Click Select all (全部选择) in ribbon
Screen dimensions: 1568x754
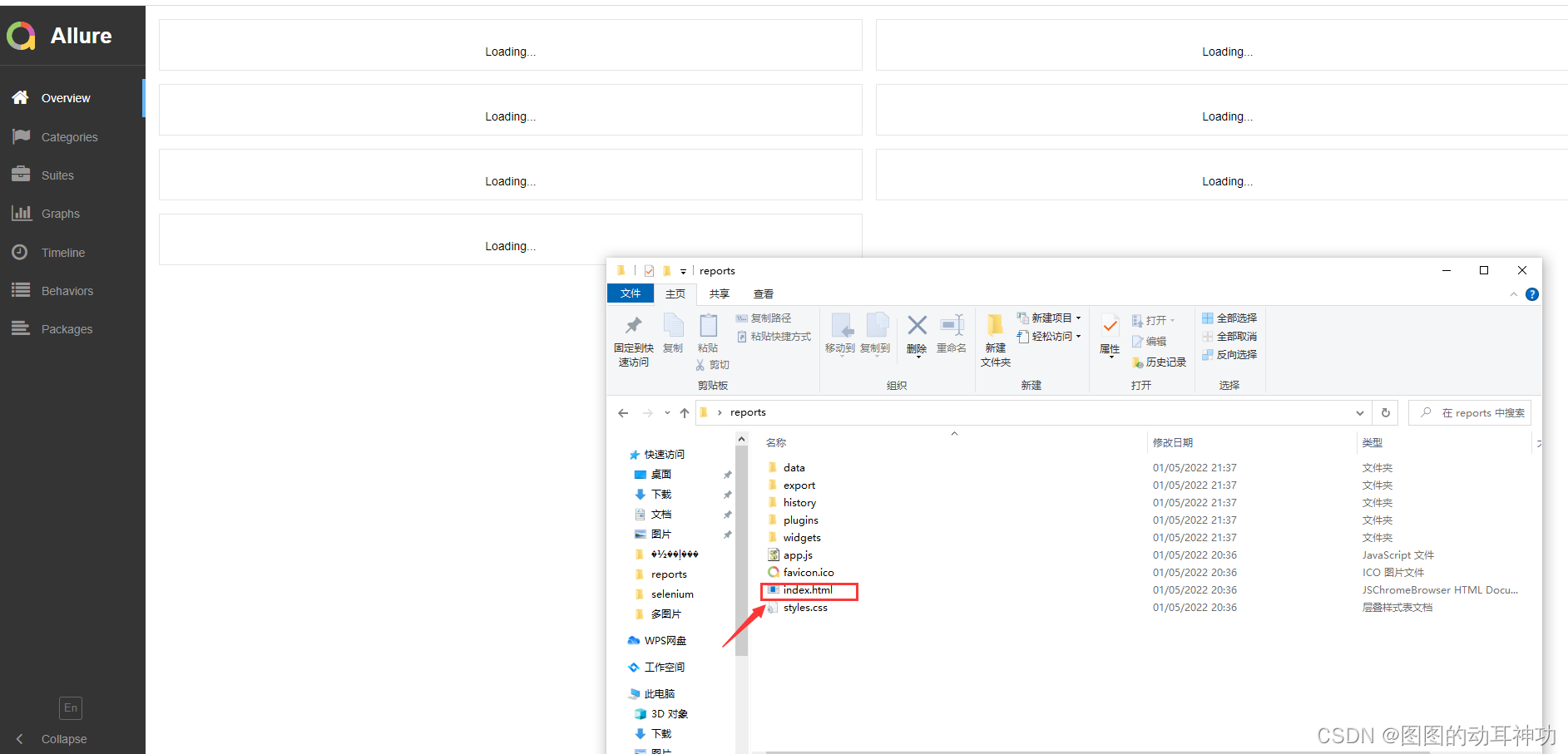tap(1229, 318)
